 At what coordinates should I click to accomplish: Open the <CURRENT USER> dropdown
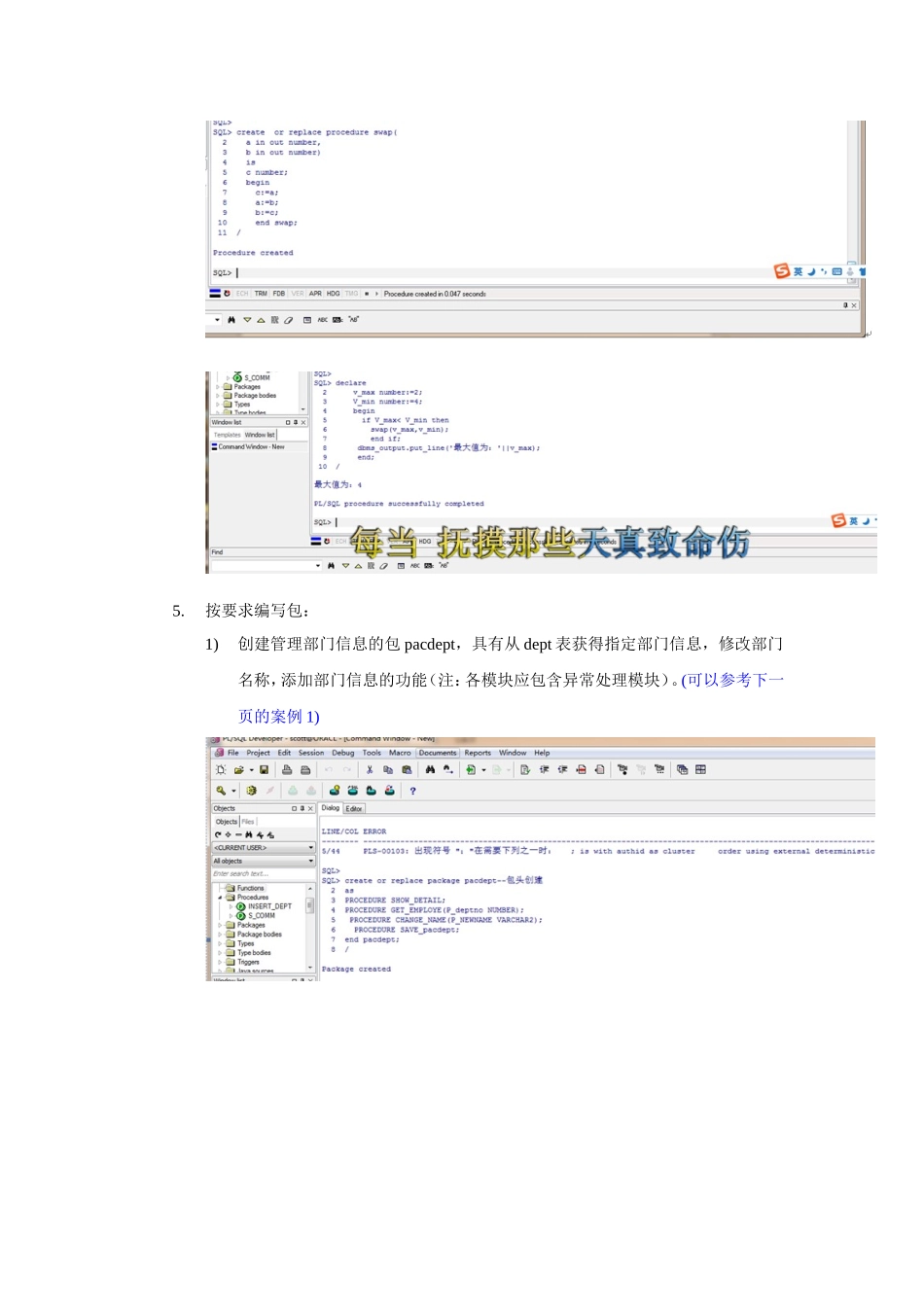click(264, 848)
